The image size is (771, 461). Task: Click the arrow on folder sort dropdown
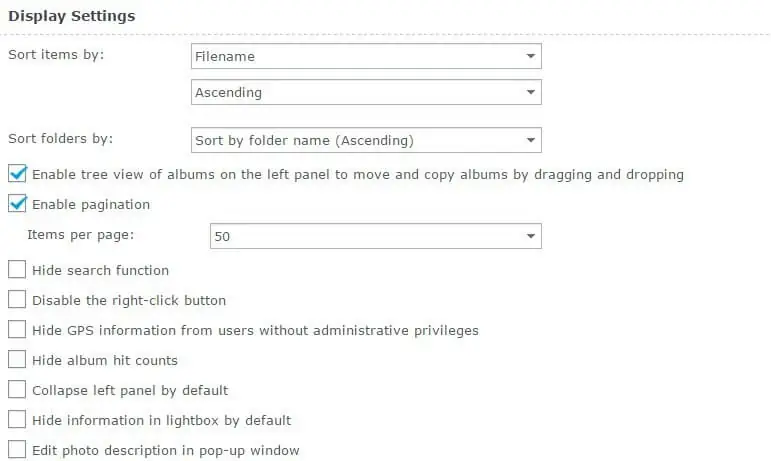(530, 140)
